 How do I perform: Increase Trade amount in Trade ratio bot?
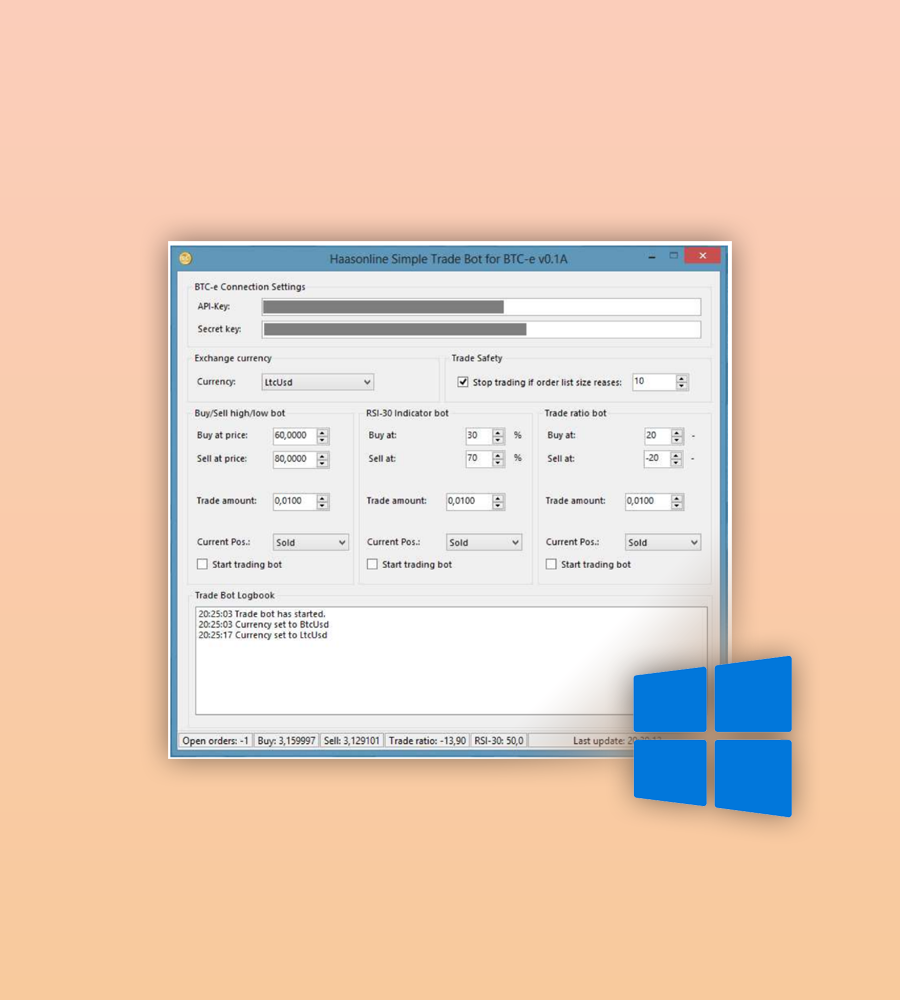(x=677, y=498)
